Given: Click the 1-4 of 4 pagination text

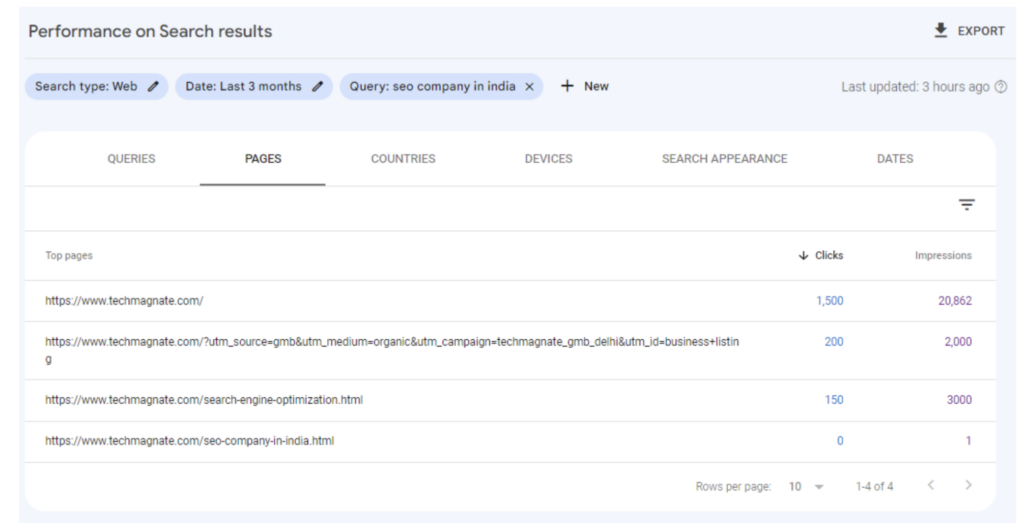Looking at the screenshot, I should coord(874,486).
